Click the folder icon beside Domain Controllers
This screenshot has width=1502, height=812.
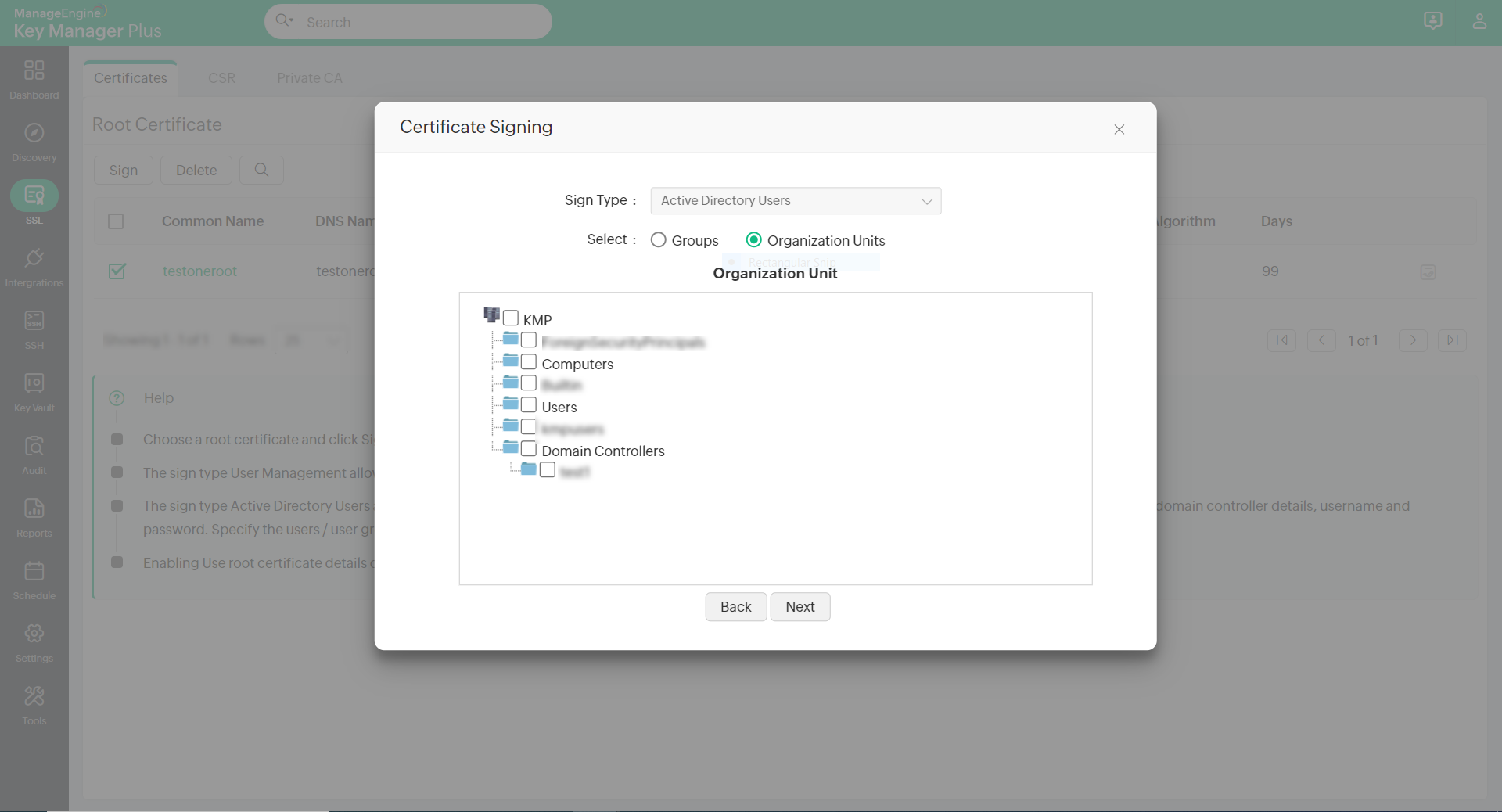[x=511, y=447]
